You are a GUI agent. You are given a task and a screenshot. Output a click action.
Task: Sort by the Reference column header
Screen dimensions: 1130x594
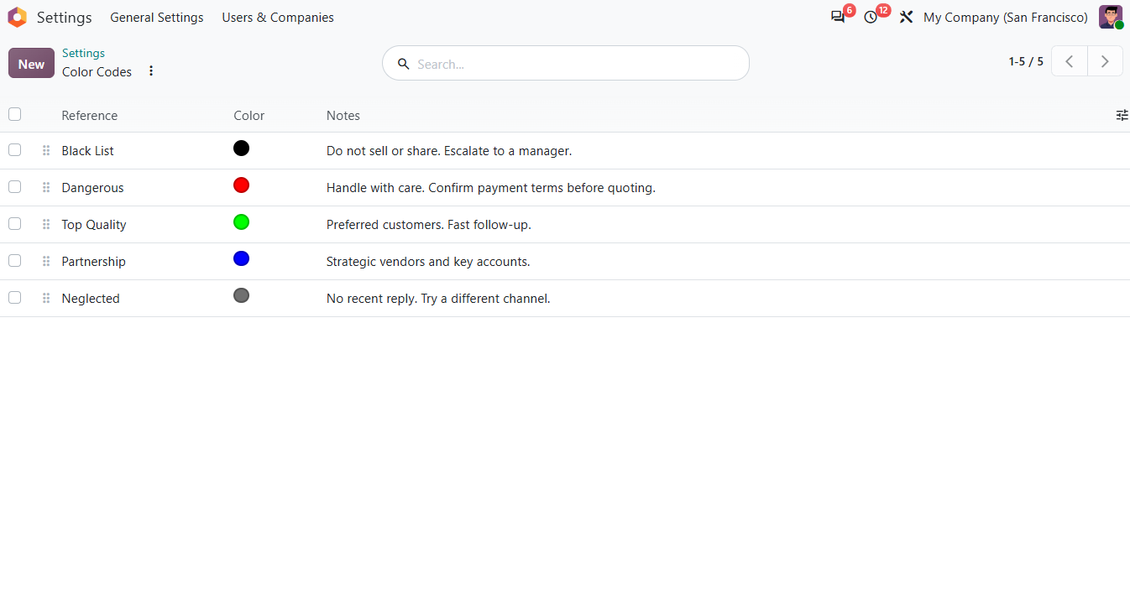89,115
